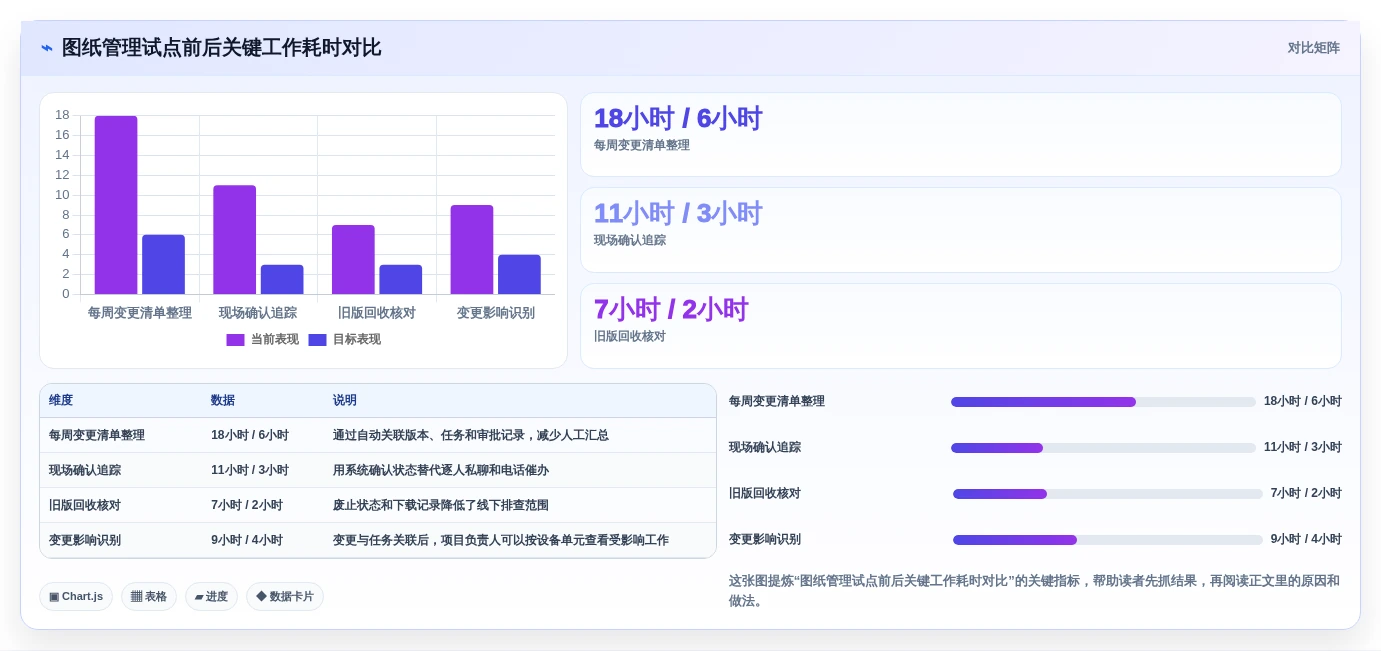Image resolution: width=1381 pixels, height=651 pixels.
Task: Click the 旧版回收核对 progress bar
Action: click(1108, 494)
